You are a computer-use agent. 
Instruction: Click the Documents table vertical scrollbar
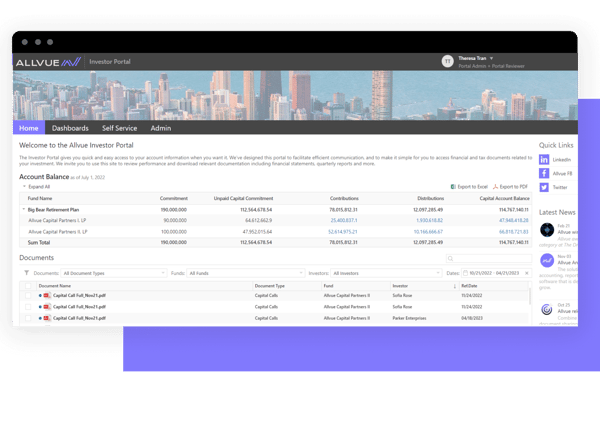click(530, 297)
